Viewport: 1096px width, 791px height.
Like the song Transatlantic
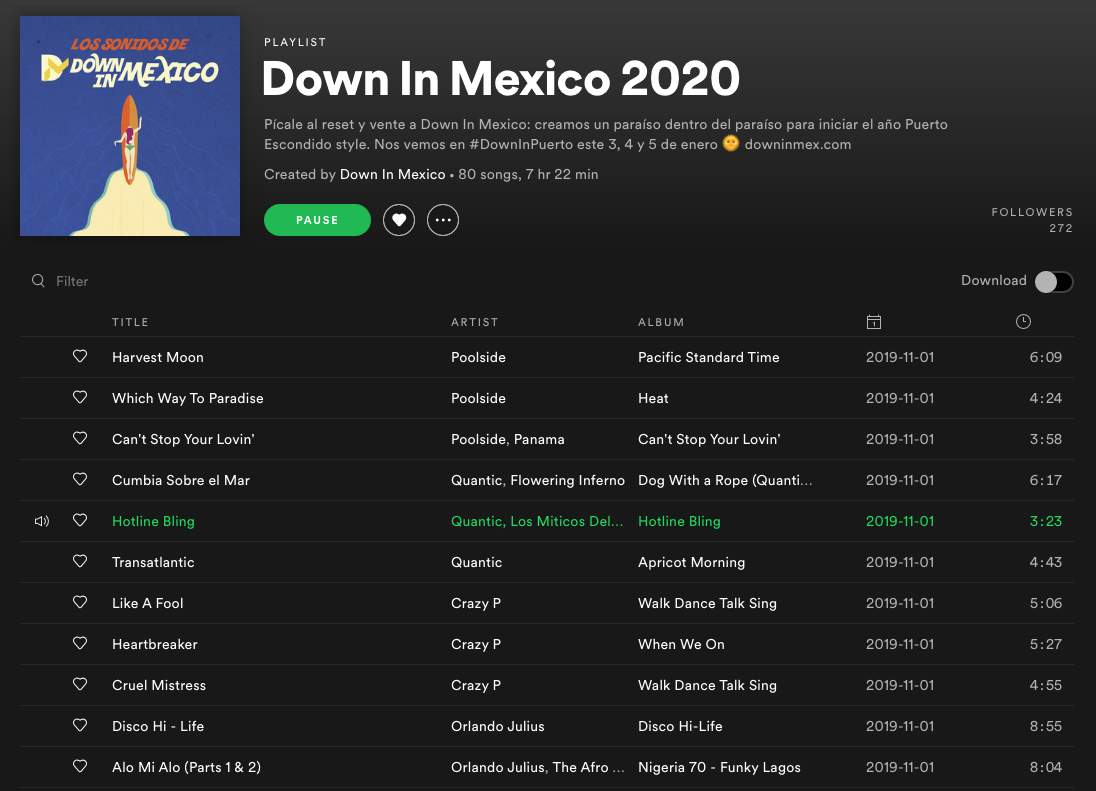point(80,561)
